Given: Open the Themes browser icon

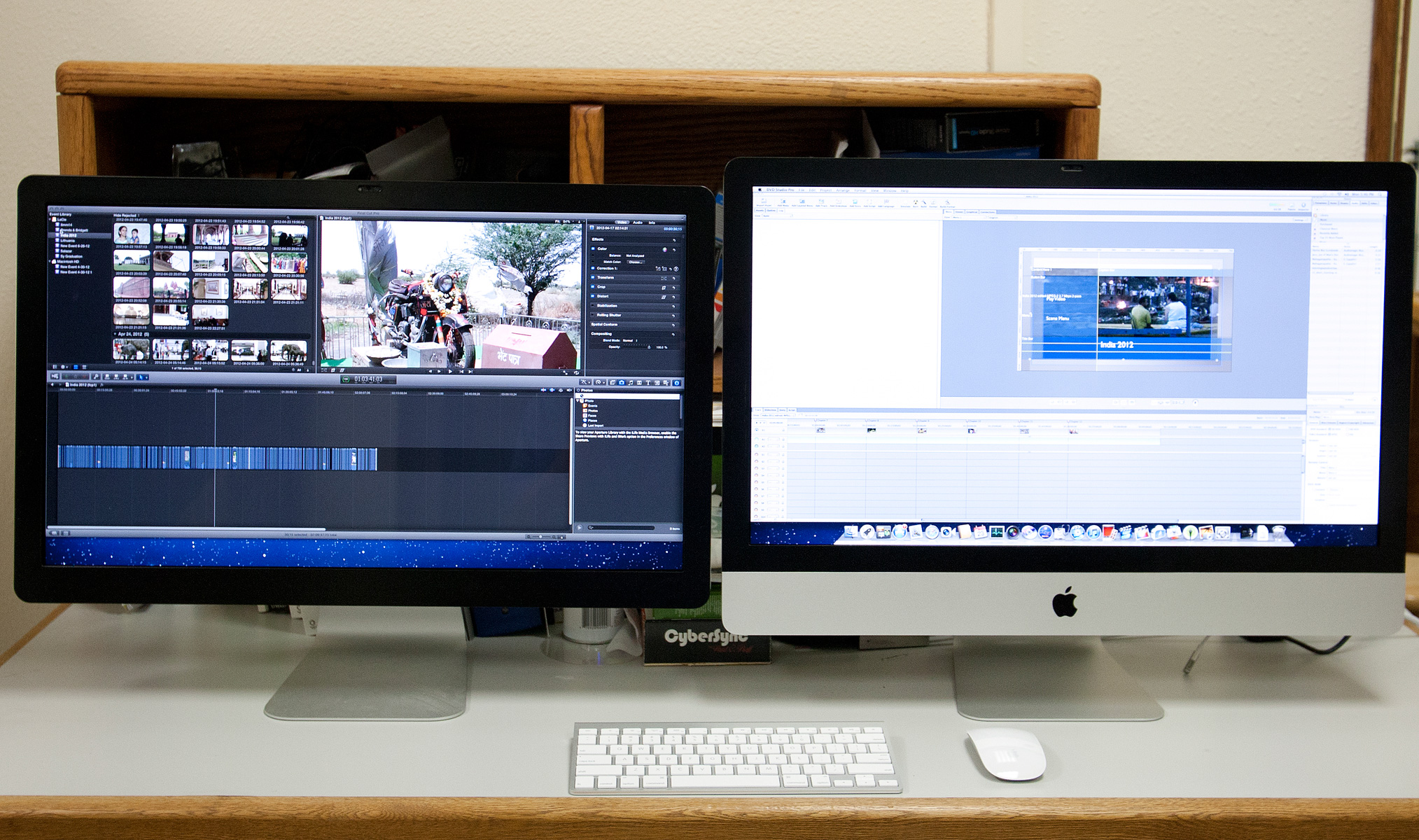Looking at the screenshot, I should click(666, 383).
